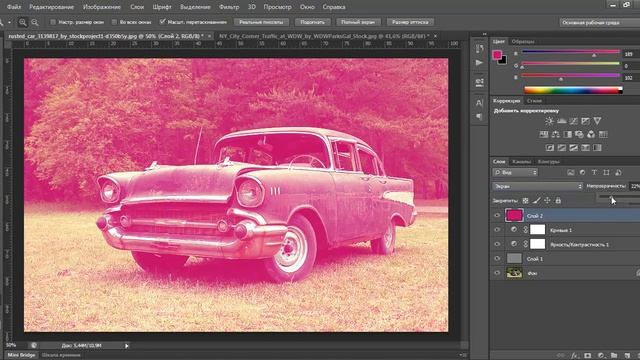Add a Color Lookup grid icon
This screenshot has height=360, width=640.
point(603,134)
